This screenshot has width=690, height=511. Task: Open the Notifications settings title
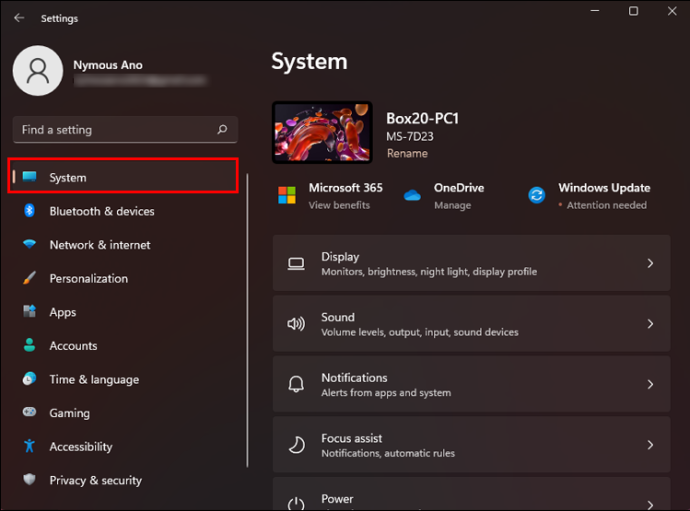click(354, 377)
